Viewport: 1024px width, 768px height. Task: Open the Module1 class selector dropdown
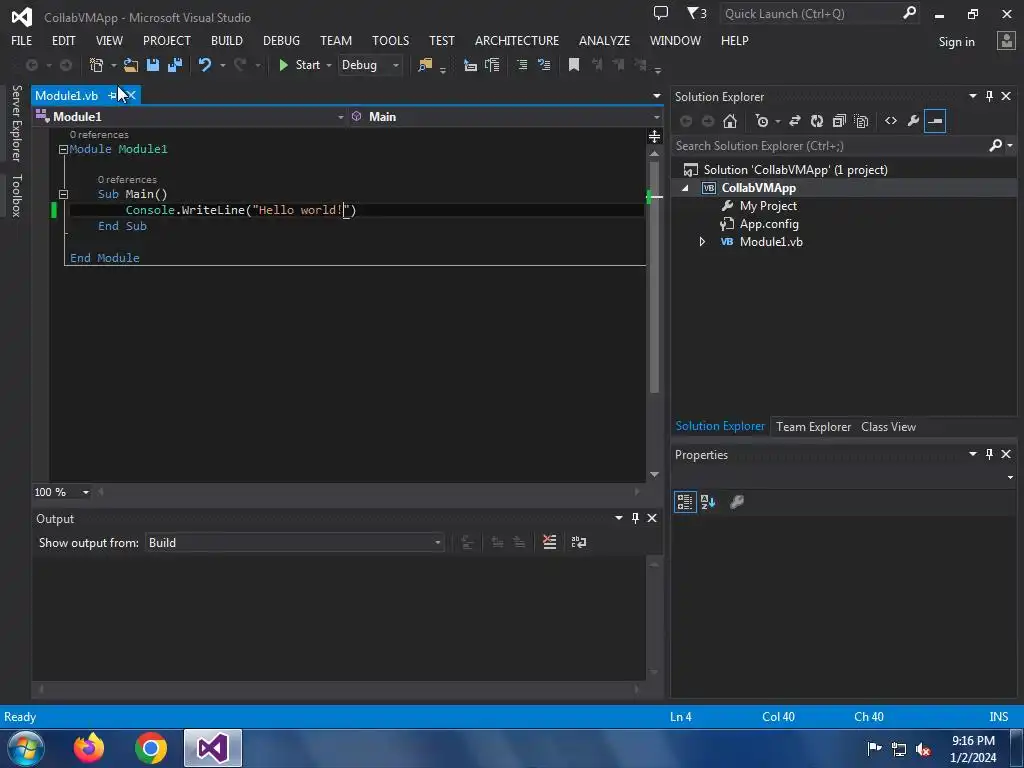coord(340,117)
